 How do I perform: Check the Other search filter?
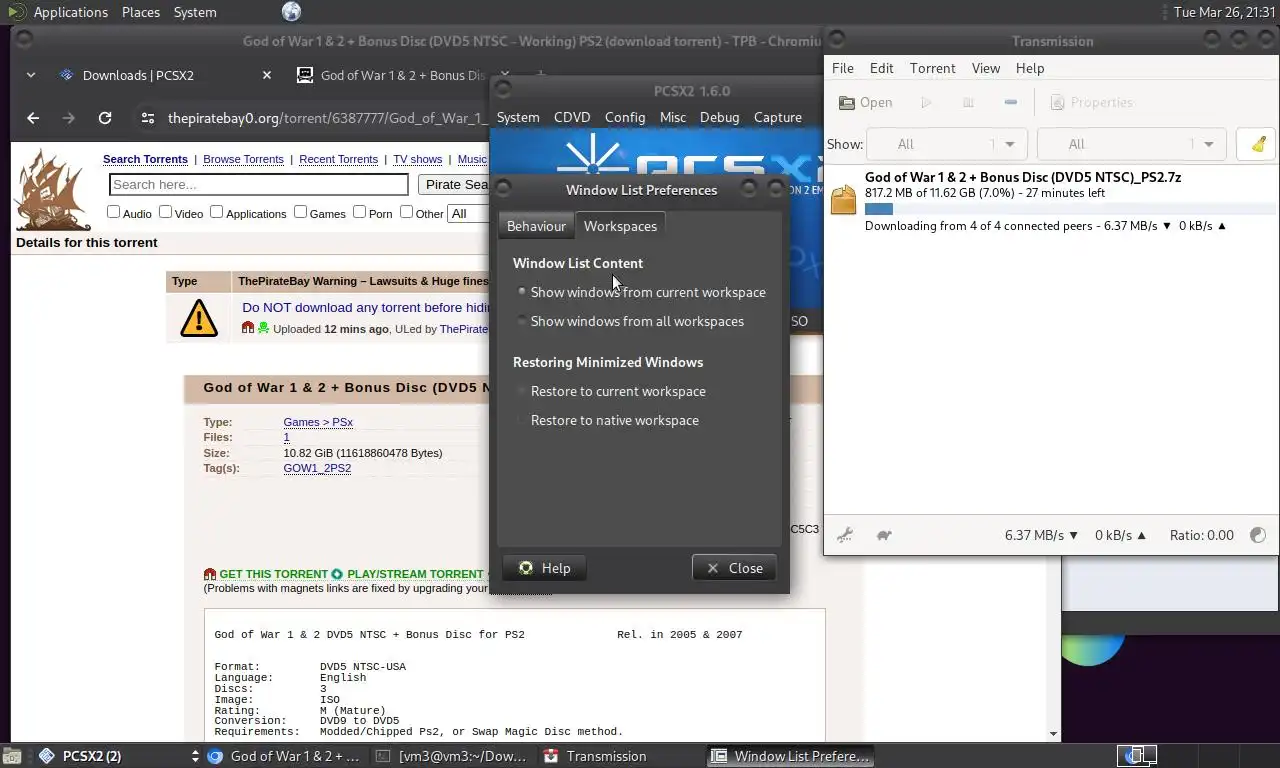[406, 212]
